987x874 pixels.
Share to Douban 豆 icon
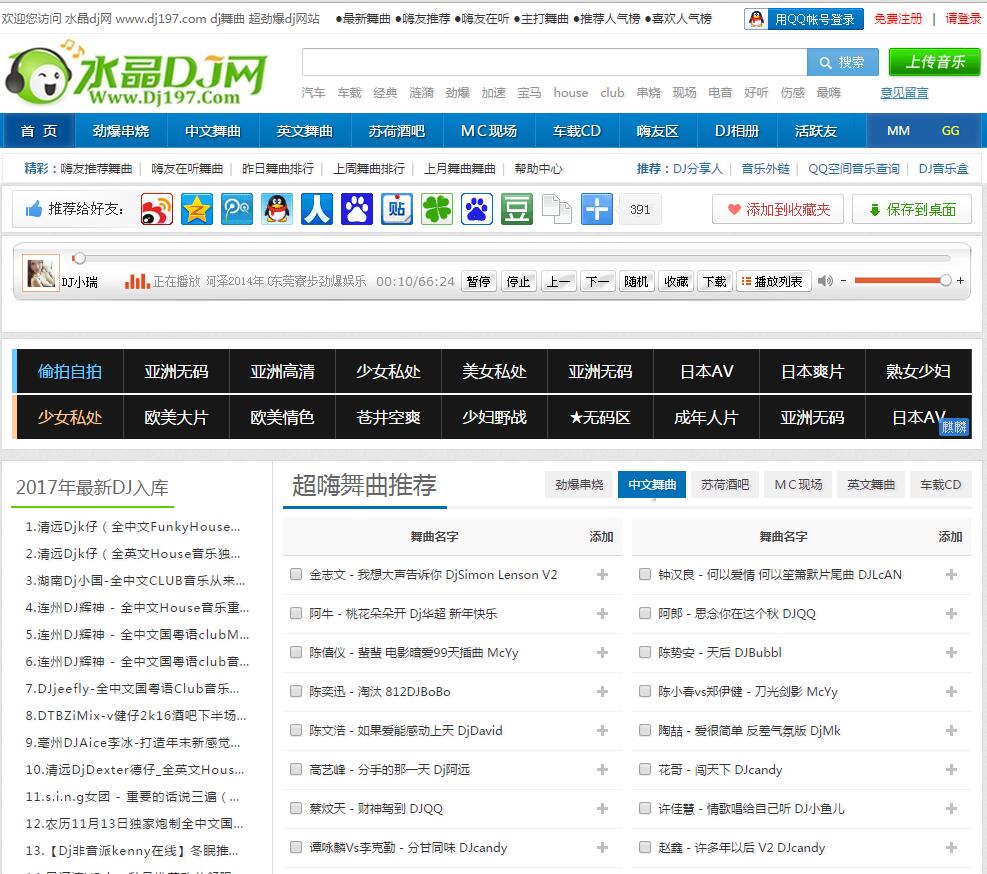(517, 209)
